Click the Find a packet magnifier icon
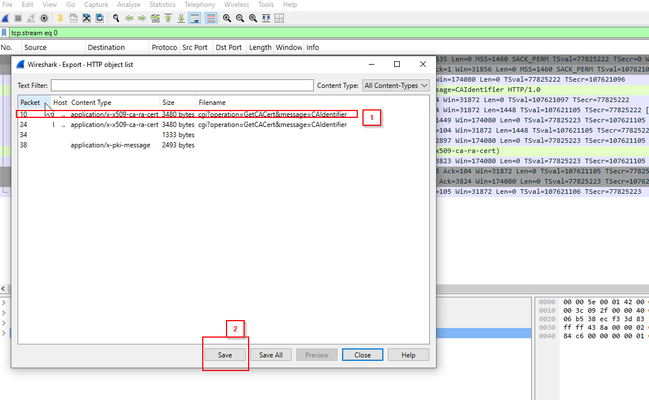649x400 pixels. click(x=116, y=18)
